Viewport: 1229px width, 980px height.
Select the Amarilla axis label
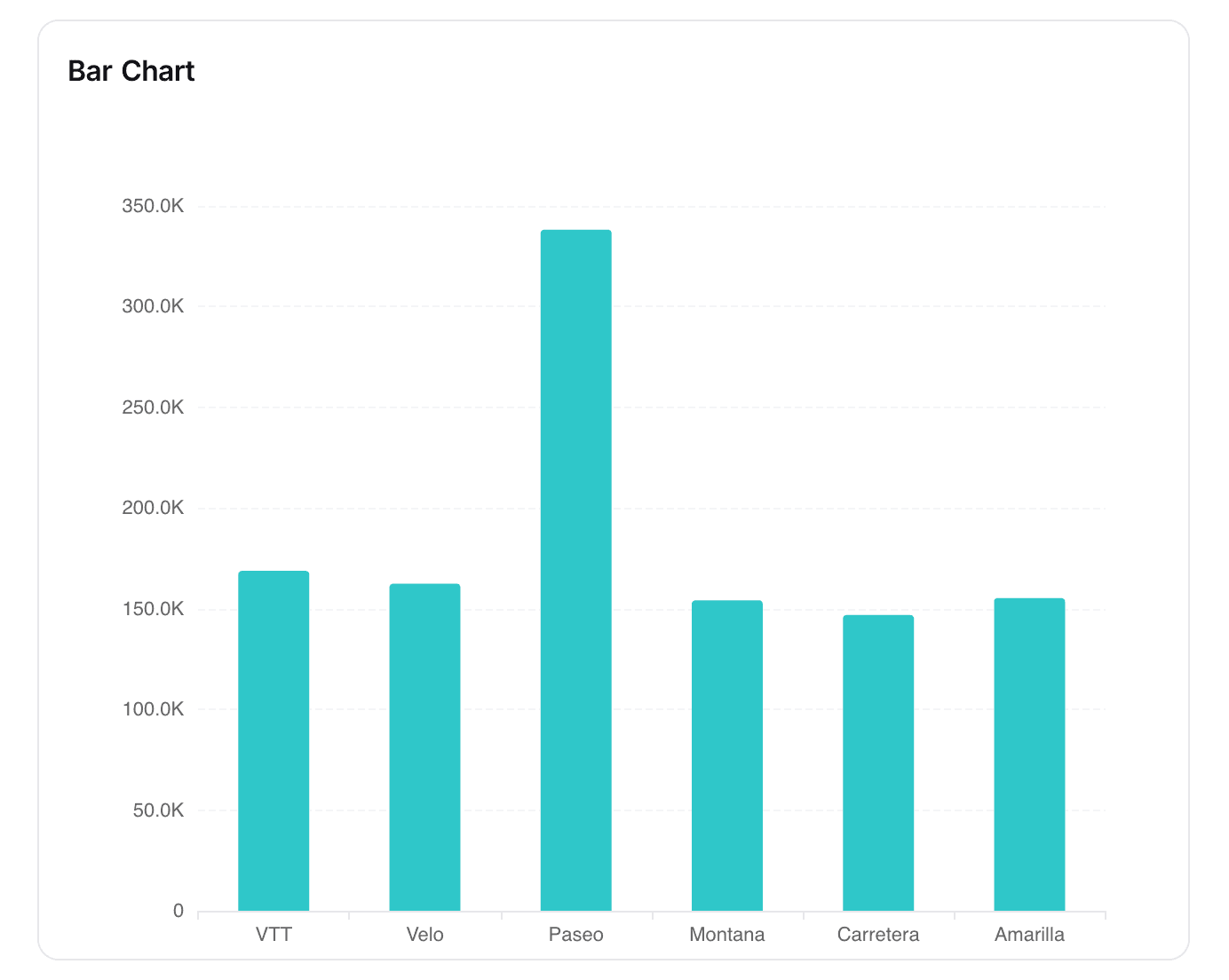click(1029, 934)
